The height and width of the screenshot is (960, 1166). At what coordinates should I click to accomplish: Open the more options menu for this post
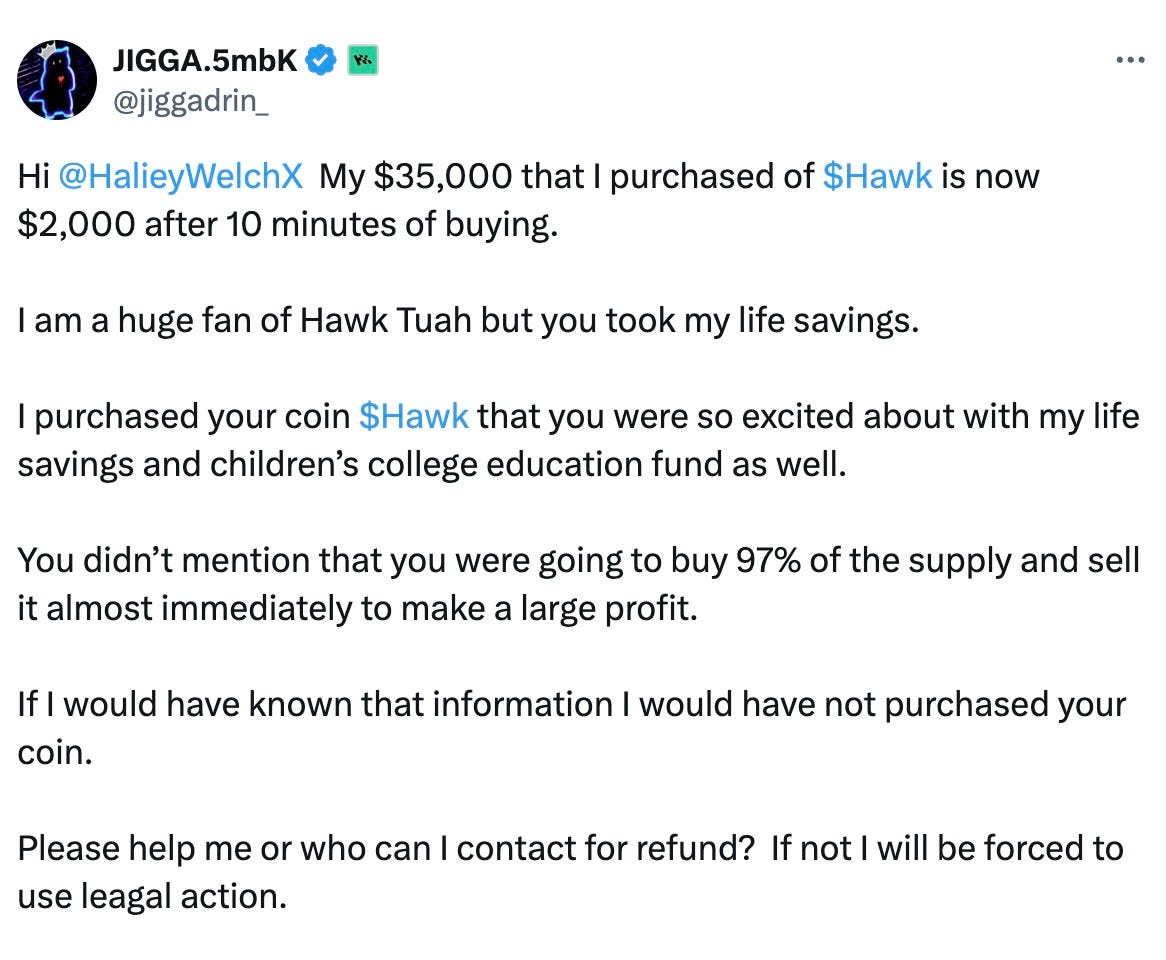pos(1130,58)
